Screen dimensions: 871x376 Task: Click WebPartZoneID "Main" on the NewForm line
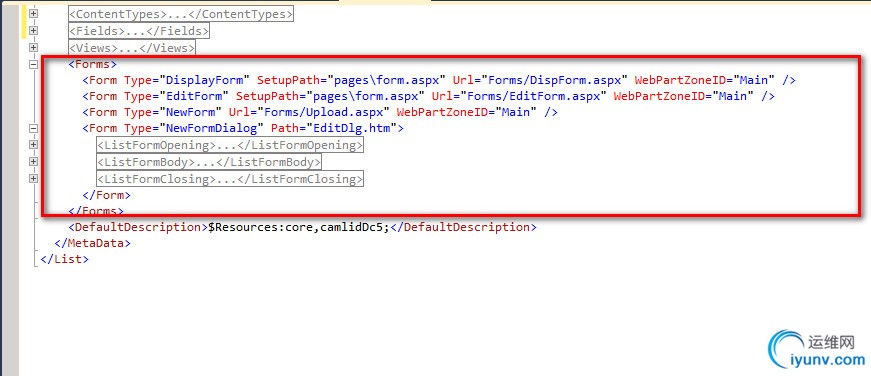coord(516,112)
